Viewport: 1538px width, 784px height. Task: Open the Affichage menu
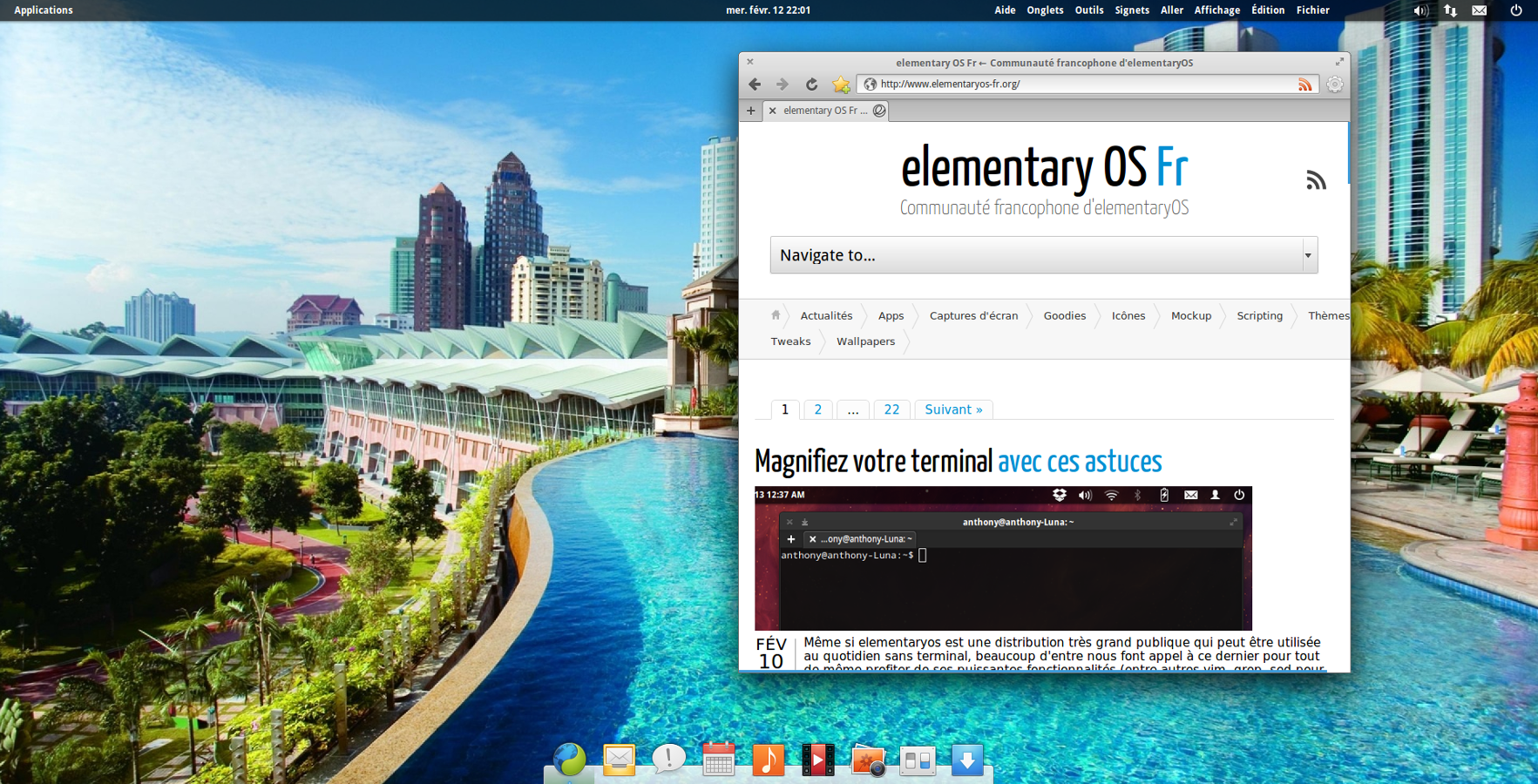(x=1217, y=10)
